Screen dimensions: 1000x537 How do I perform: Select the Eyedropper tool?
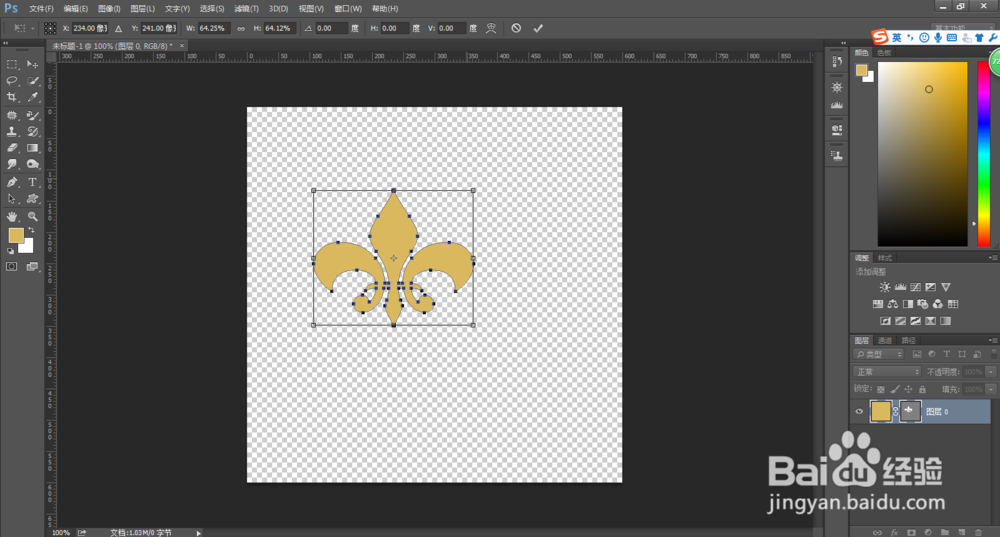[x=33, y=97]
